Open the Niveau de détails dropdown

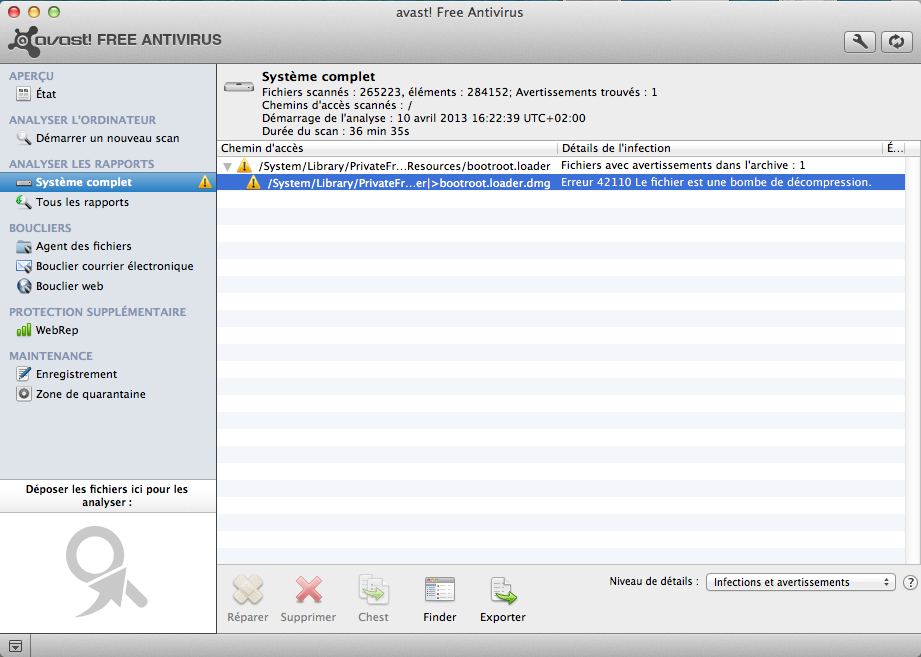pos(801,582)
